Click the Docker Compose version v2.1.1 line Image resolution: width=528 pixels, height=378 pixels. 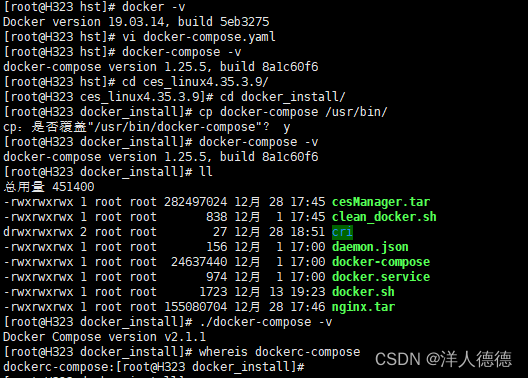click(104, 337)
